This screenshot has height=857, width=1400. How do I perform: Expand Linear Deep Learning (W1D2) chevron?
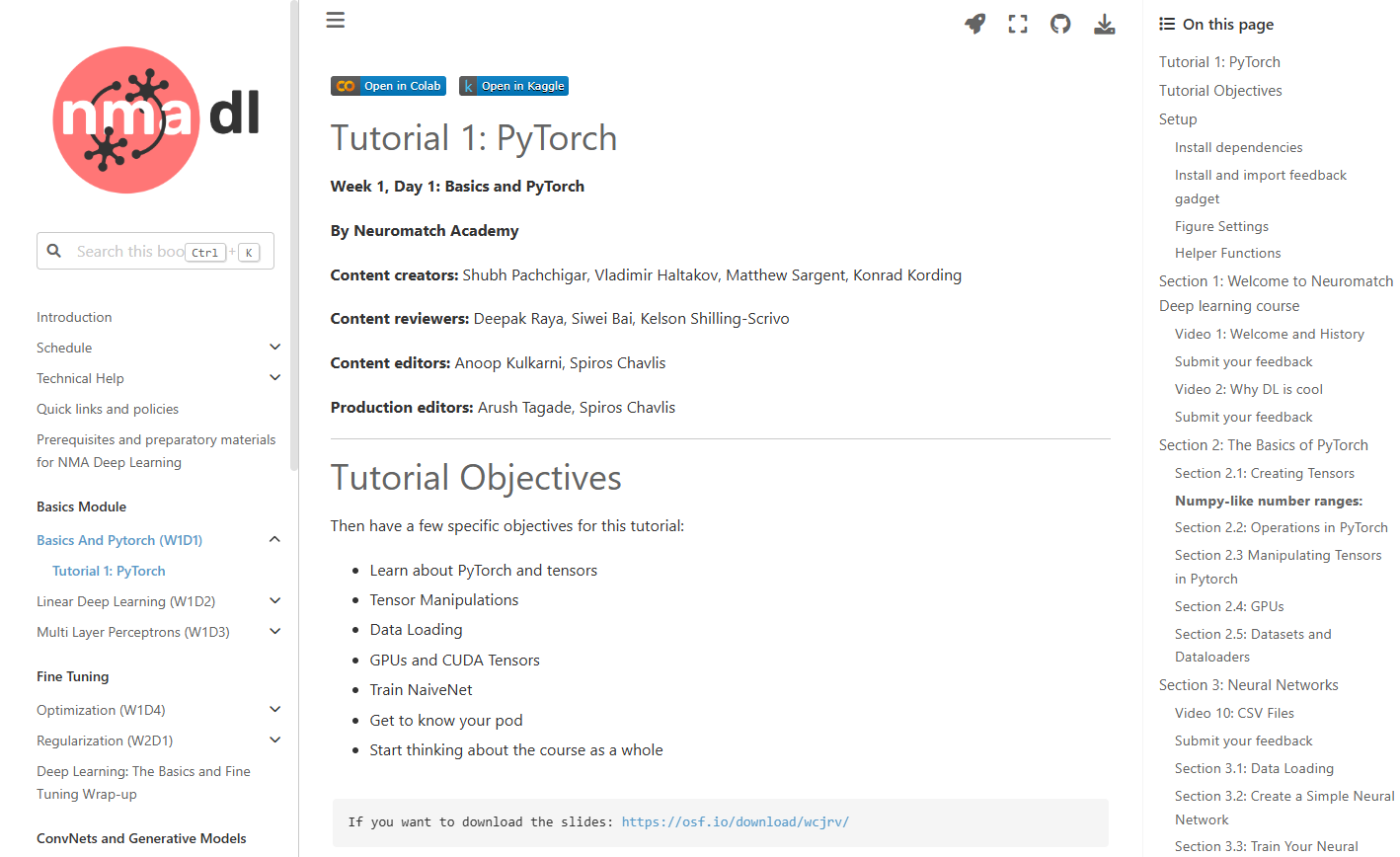pyautogui.click(x=274, y=601)
